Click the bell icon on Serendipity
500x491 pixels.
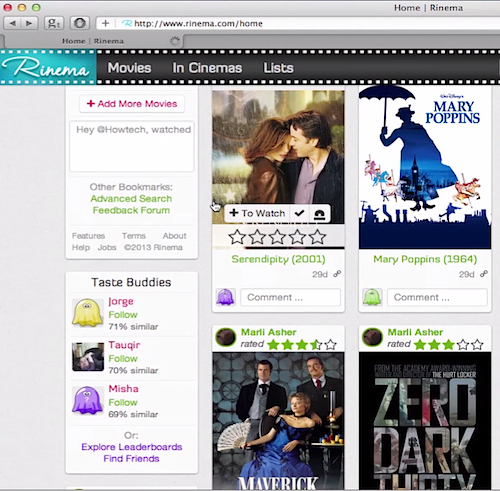click(319, 214)
